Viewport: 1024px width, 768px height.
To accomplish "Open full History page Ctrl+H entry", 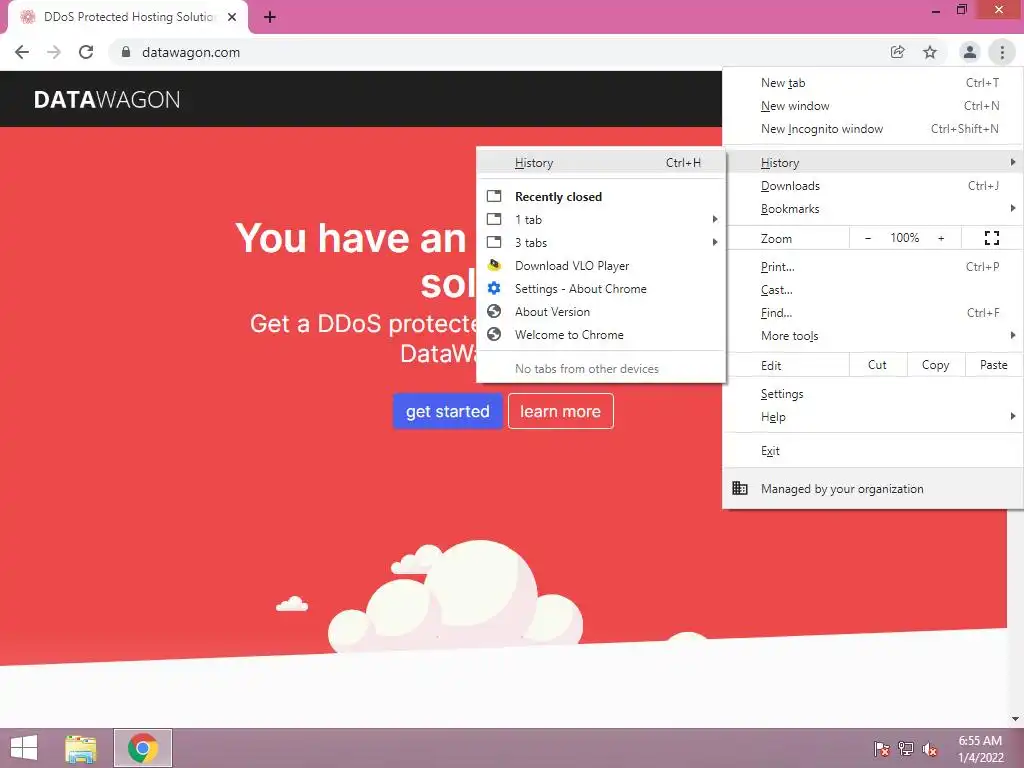I will pos(601,163).
